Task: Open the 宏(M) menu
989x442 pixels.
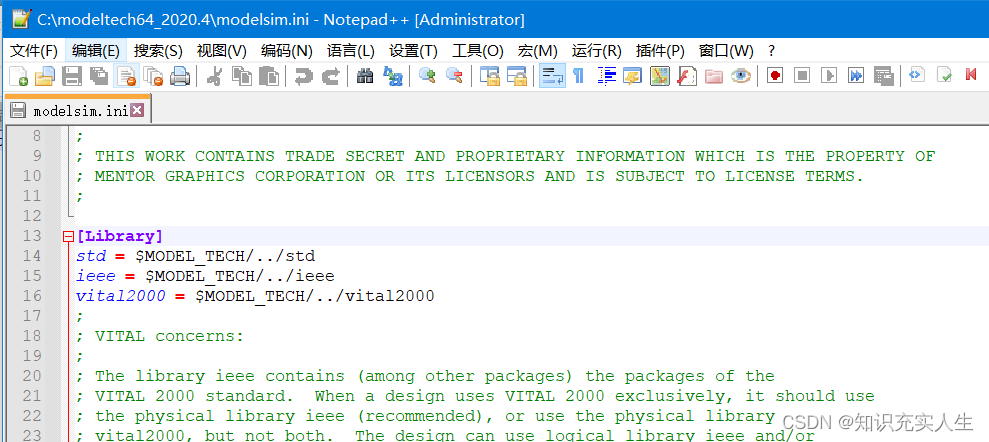Action: pos(537,50)
